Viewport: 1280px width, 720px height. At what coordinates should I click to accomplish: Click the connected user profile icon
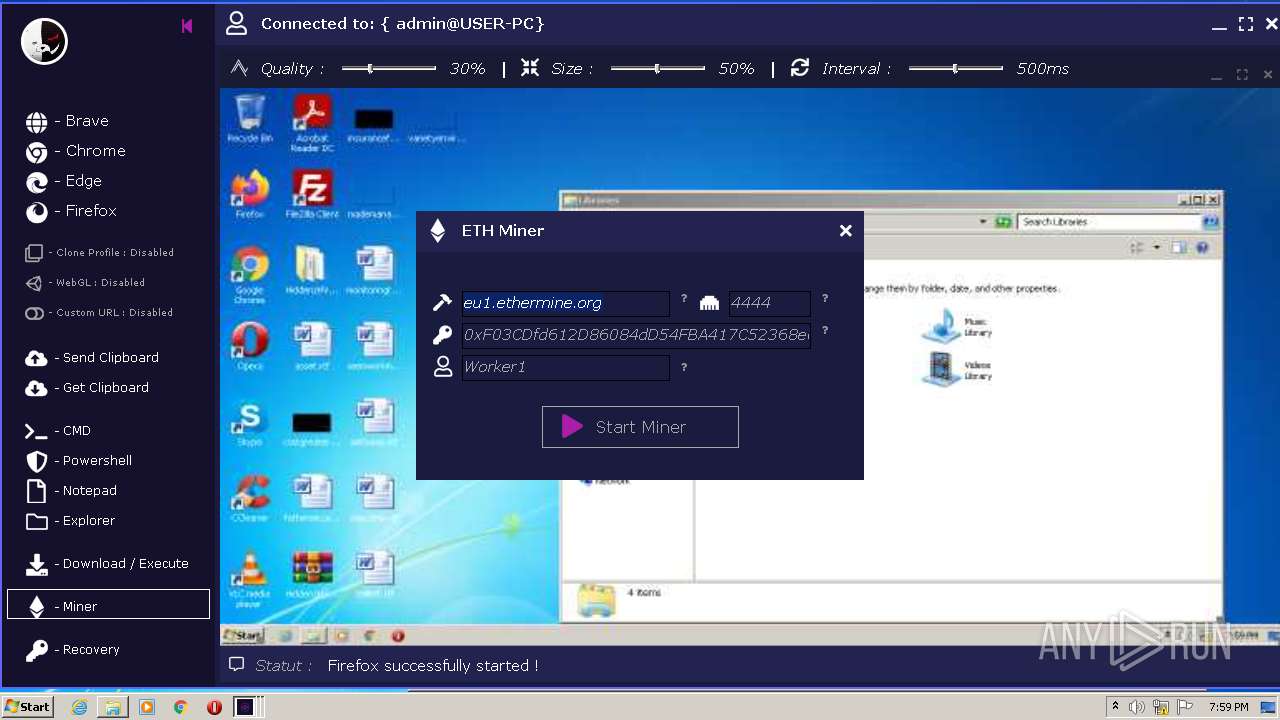click(x=236, y=23)
